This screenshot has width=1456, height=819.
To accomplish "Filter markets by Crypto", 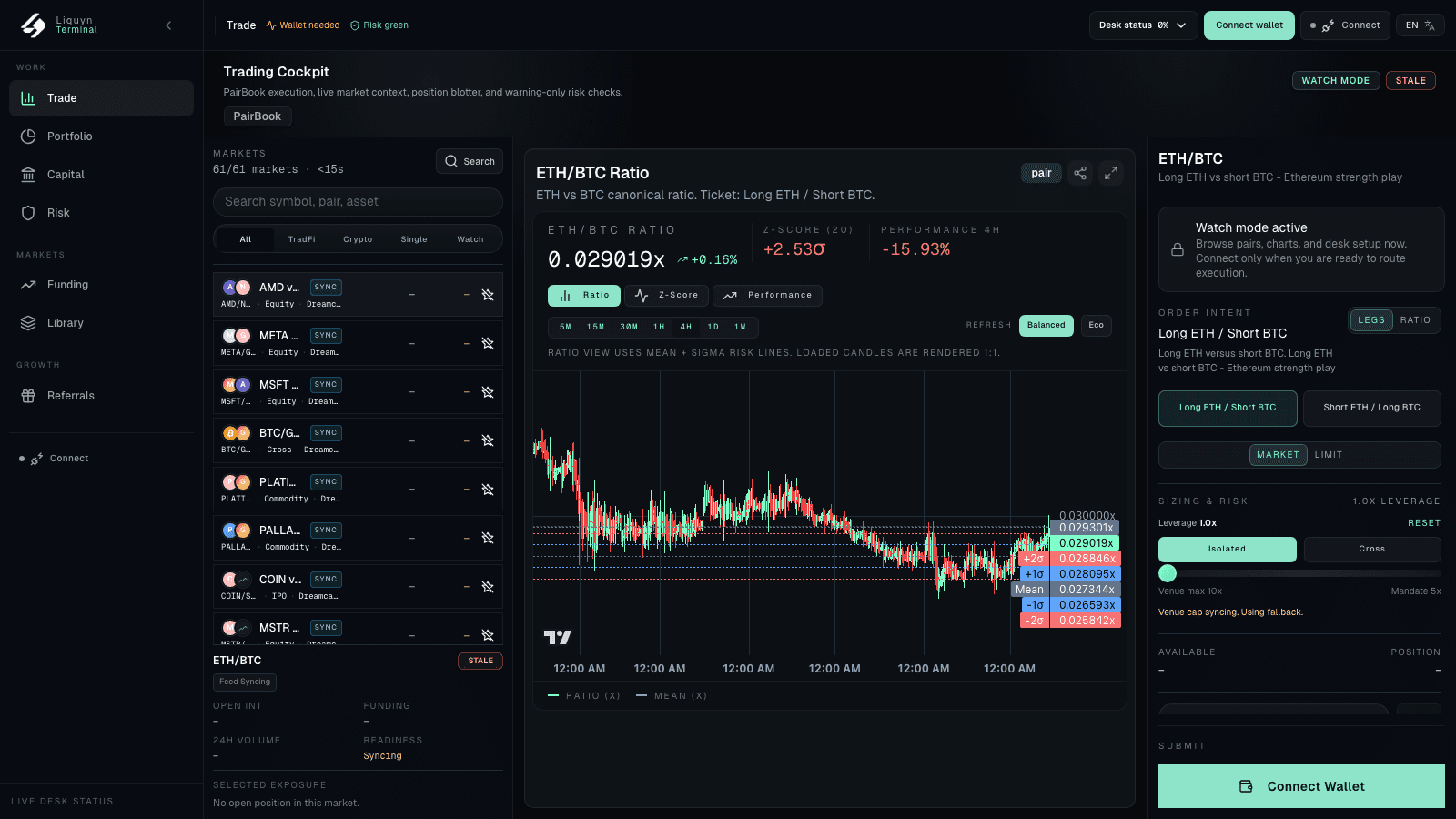I will click(358, 239).
